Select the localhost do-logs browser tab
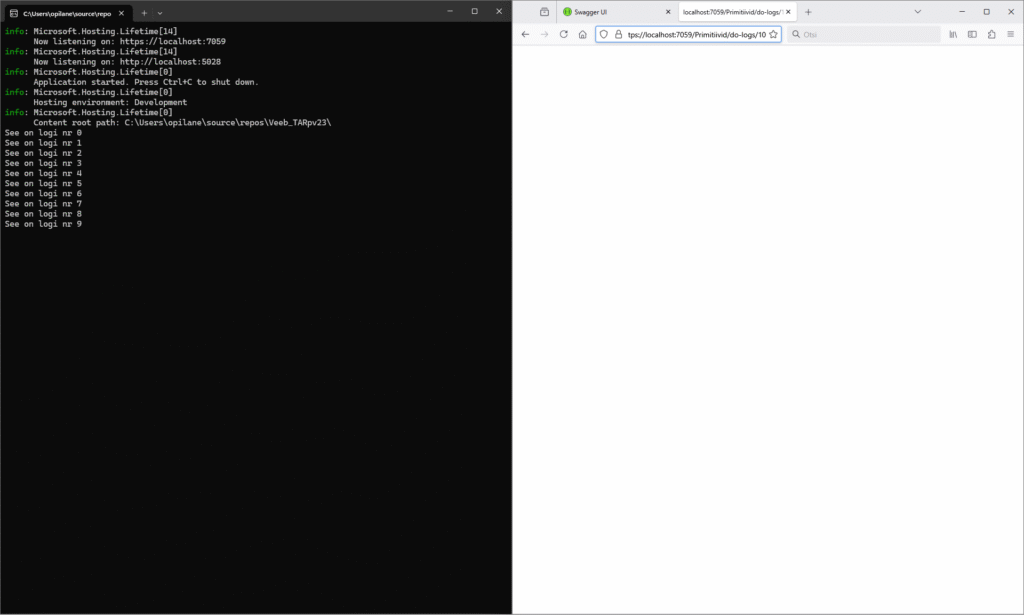Image resolution: width=1024 pixels, height=615 pixels. 730,12
